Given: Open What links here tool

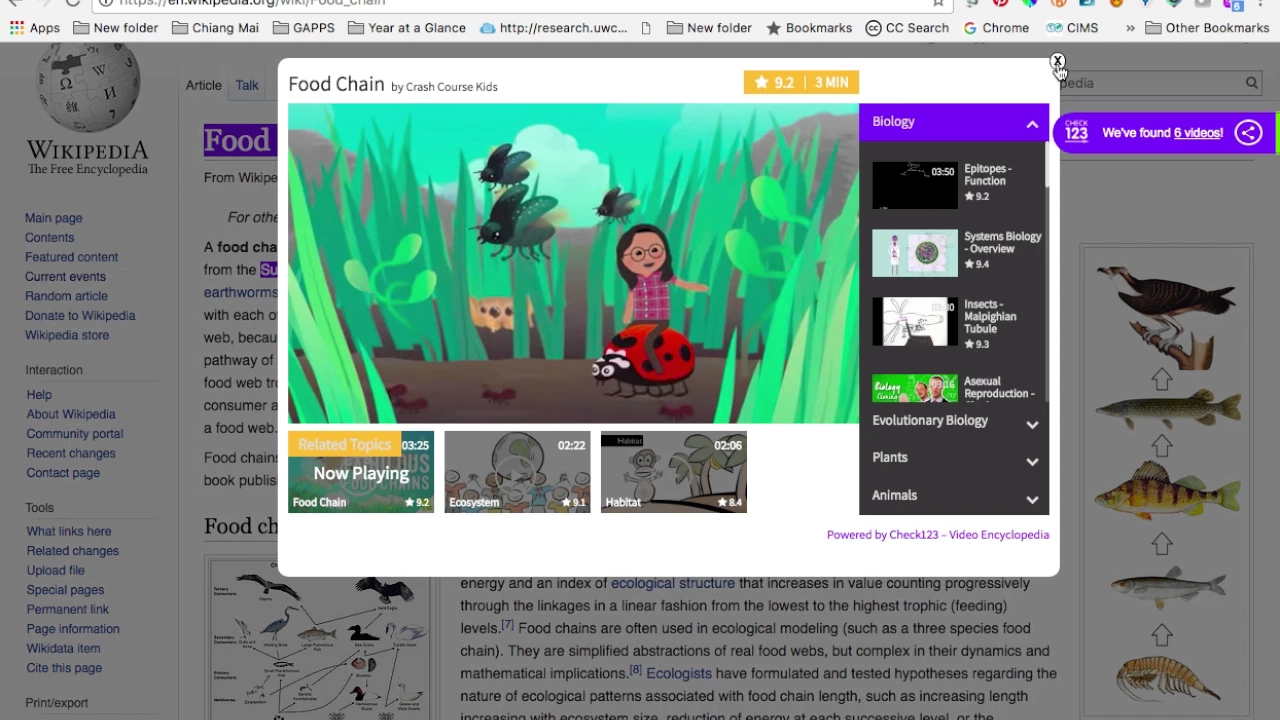Looking at the screenshot, I should click(69, 532).
